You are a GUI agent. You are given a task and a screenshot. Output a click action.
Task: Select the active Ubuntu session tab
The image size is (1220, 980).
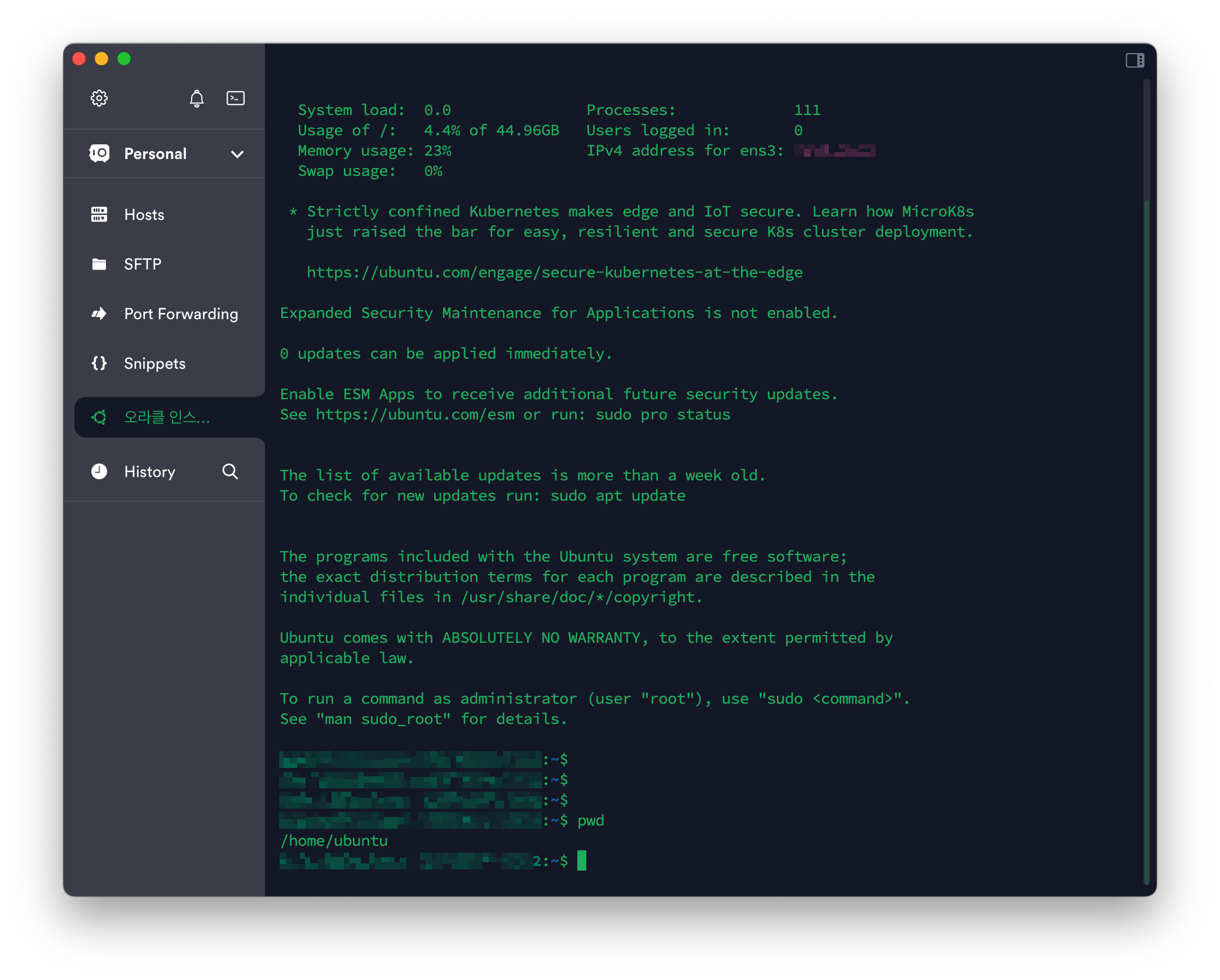click(x=166, y=418)
